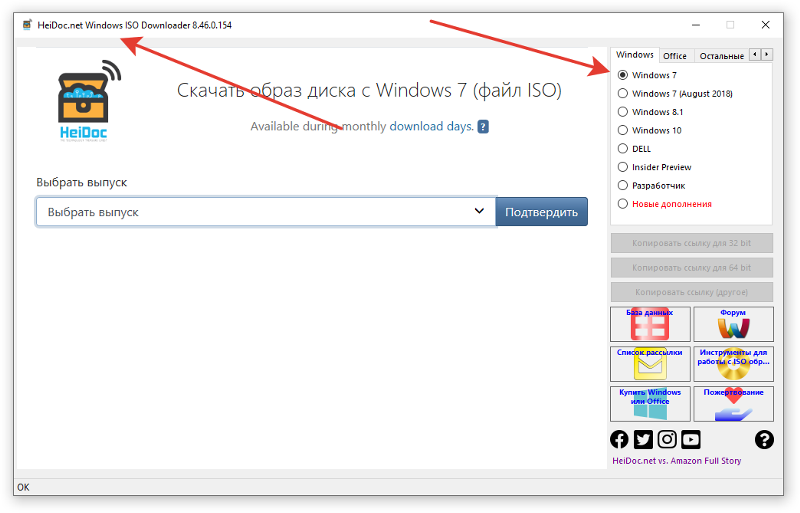The image size is (800, 513).
Task: Select the Разработчик radio button
Action: tap(622, 185)
